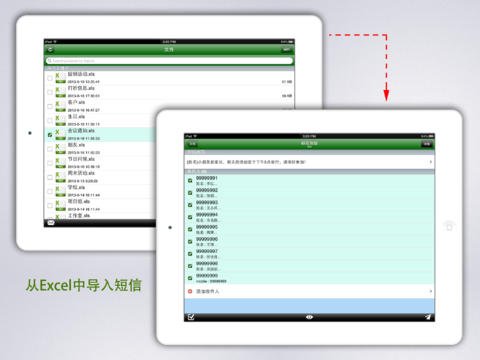The height and width of the screenshot is (360, 480).
Task: Uncheck recipient 99999995 checkbox
Action: (x=190, y=229)
